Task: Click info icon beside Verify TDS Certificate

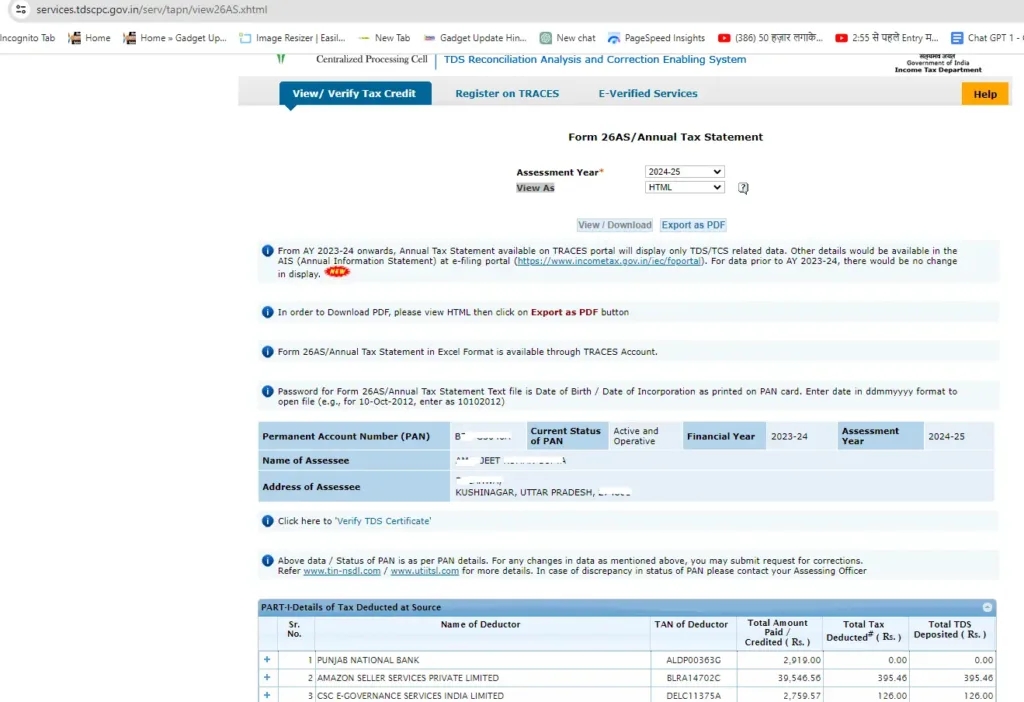Action: pos(267,521)
